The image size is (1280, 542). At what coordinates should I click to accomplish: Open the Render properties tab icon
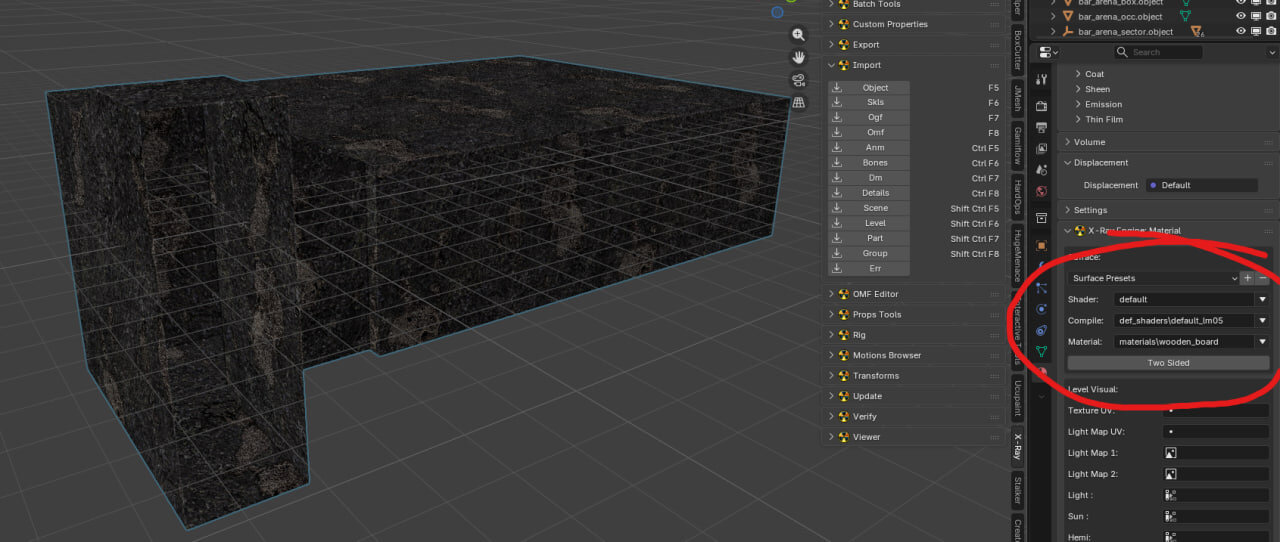[1041, 106]
